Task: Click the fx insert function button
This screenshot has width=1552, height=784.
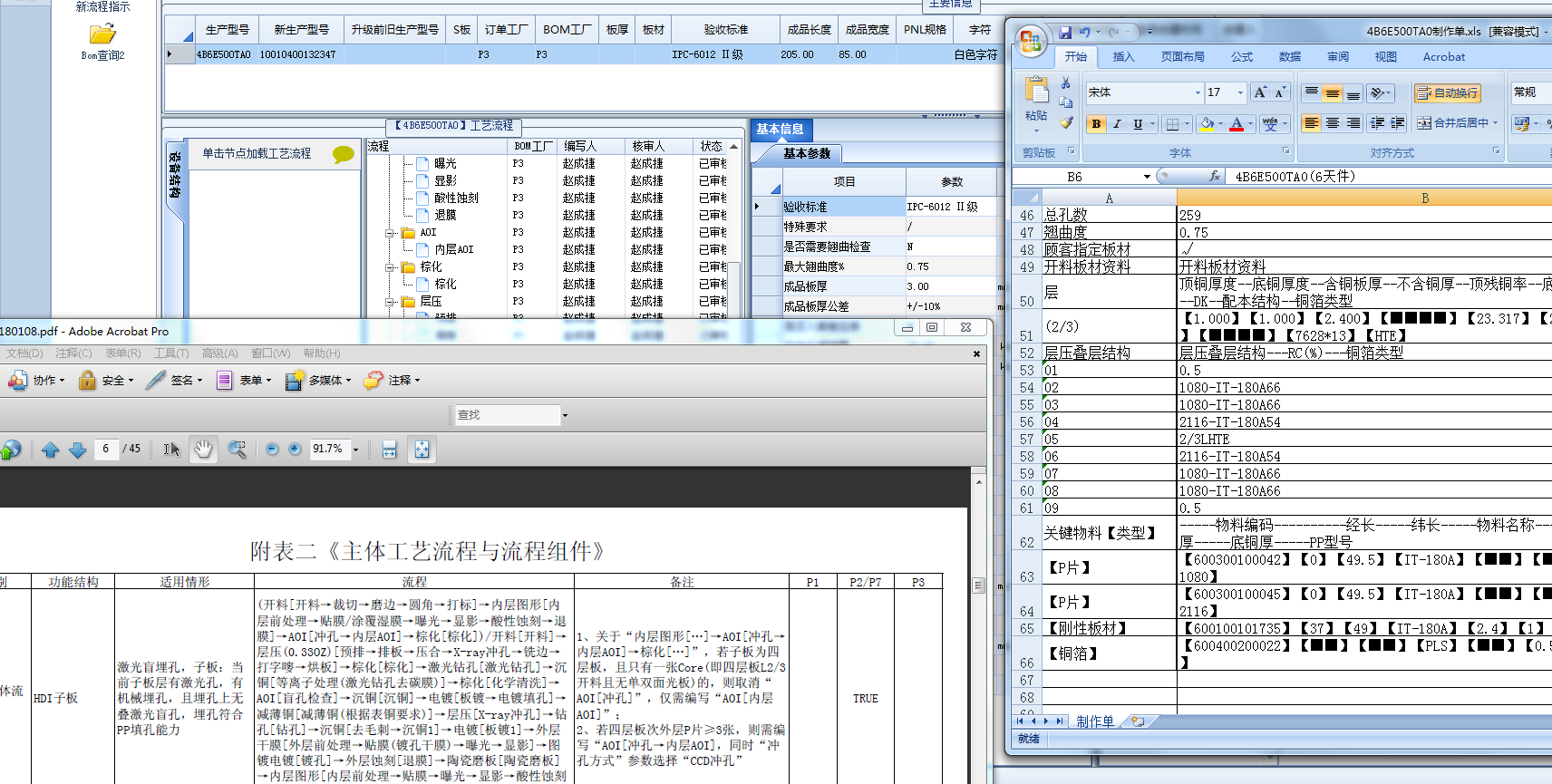Action: pos(1215,176)
